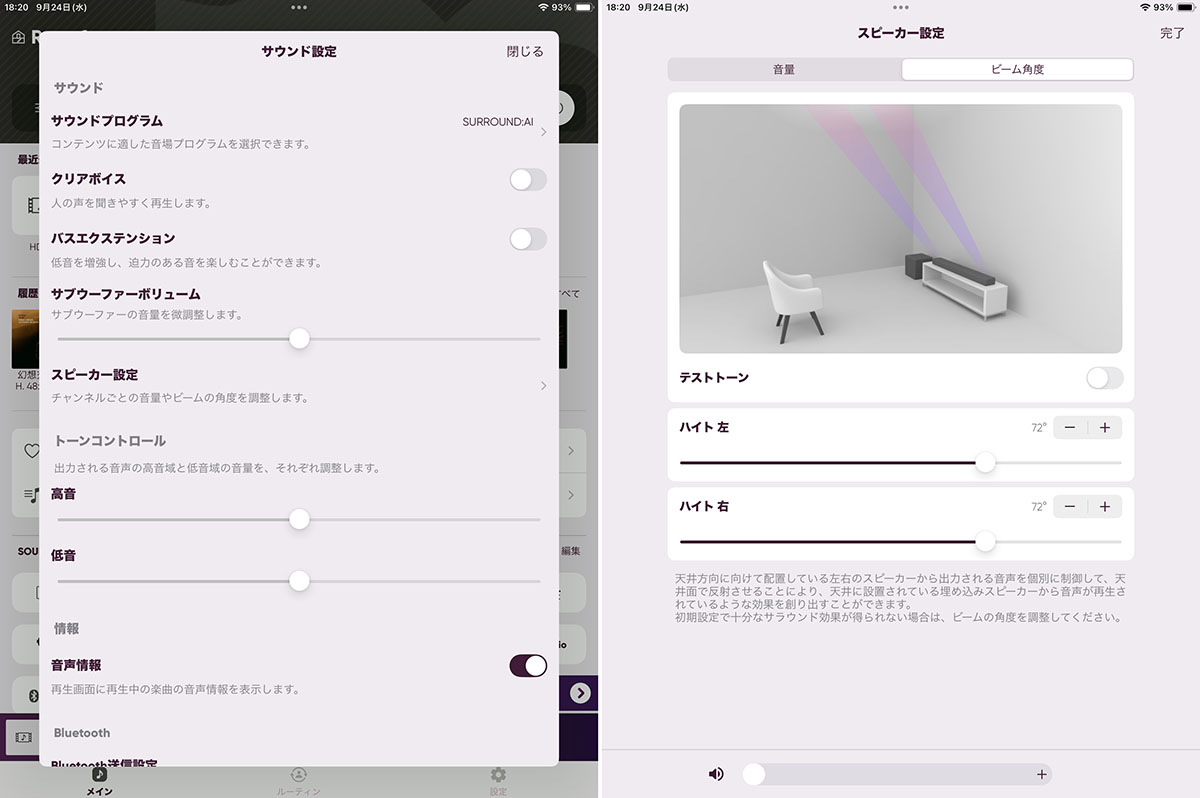
Task: Increase ハイト左 angle with the plus stepper
Action: click(x=1104, y=428)
